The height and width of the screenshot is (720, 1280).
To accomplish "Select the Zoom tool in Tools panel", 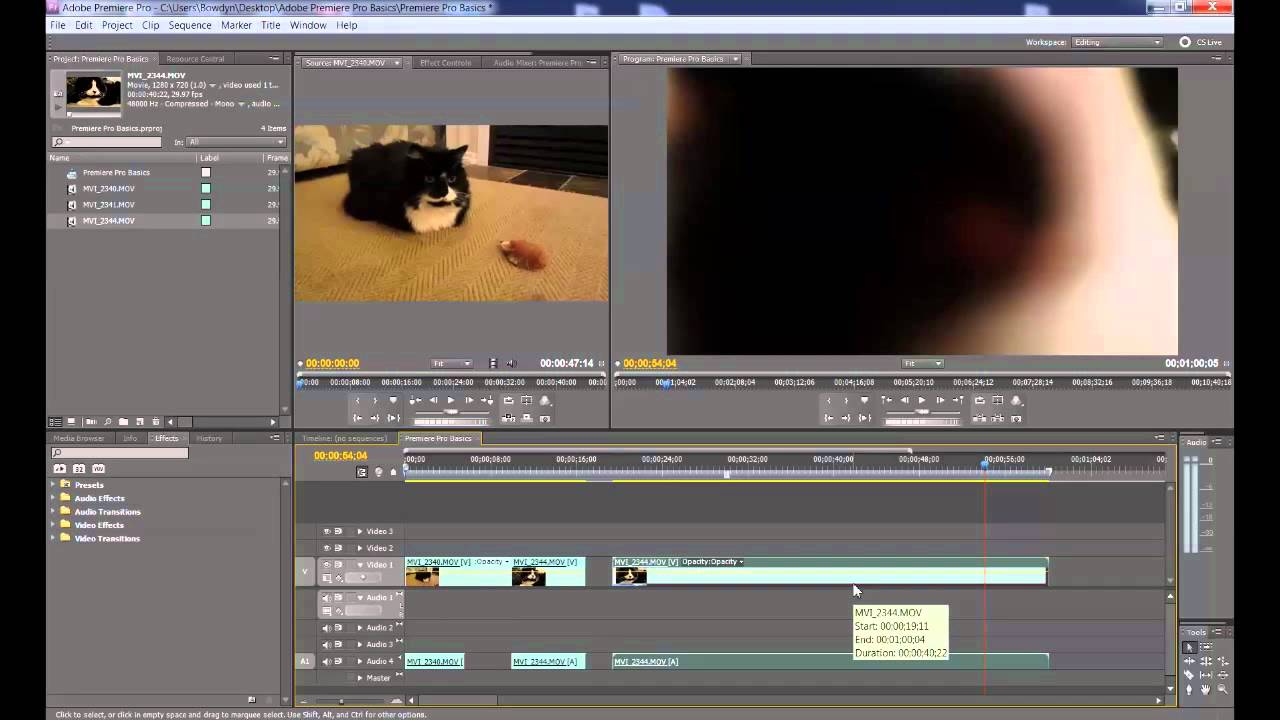I will coord(1222,688).
